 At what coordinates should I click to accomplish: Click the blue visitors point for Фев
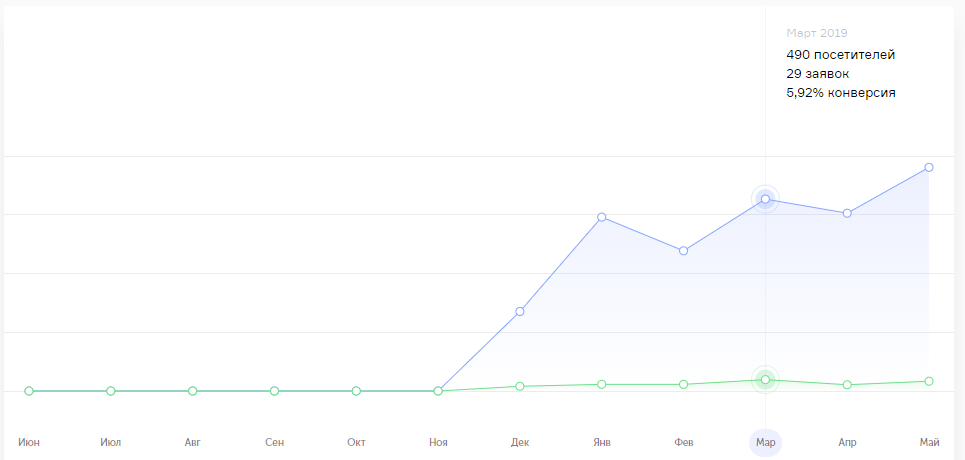(683, 251)
